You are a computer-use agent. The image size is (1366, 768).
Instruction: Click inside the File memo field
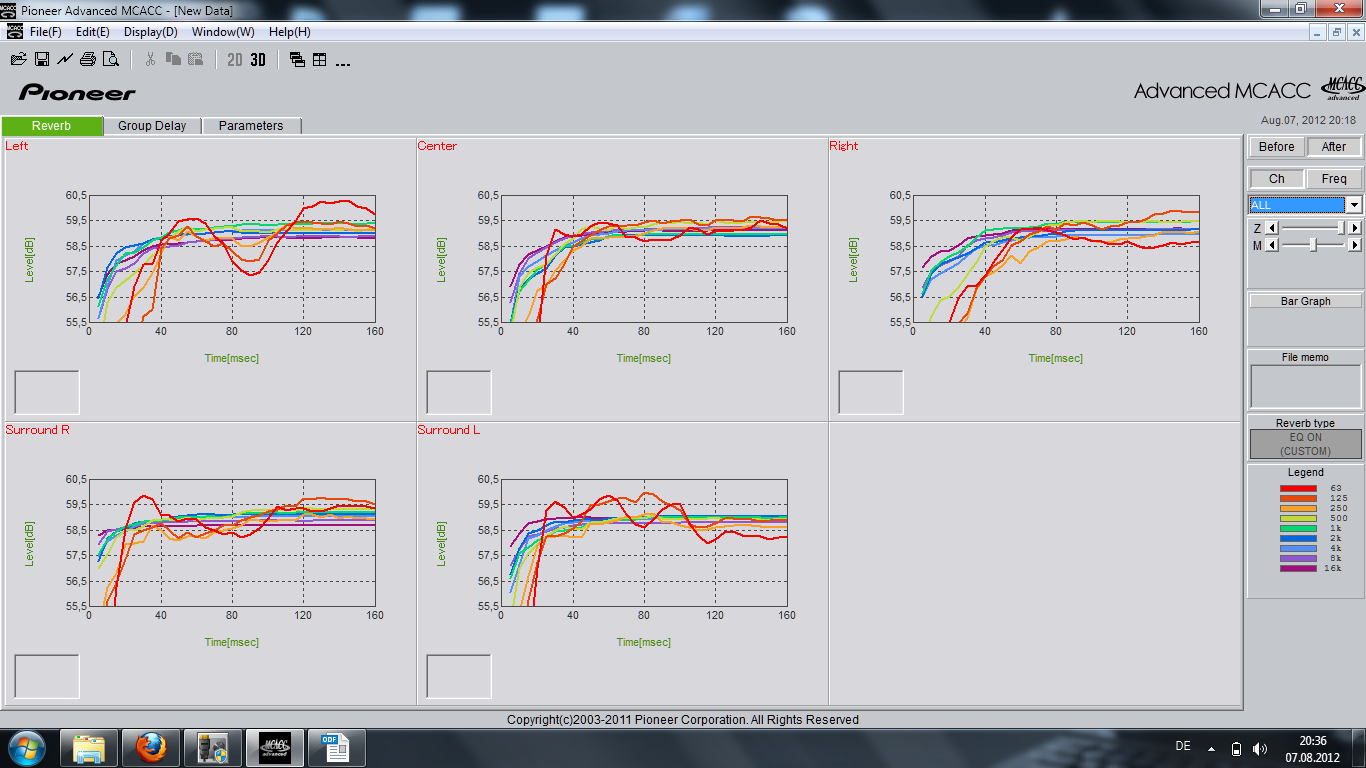(x=1305, y=386)
